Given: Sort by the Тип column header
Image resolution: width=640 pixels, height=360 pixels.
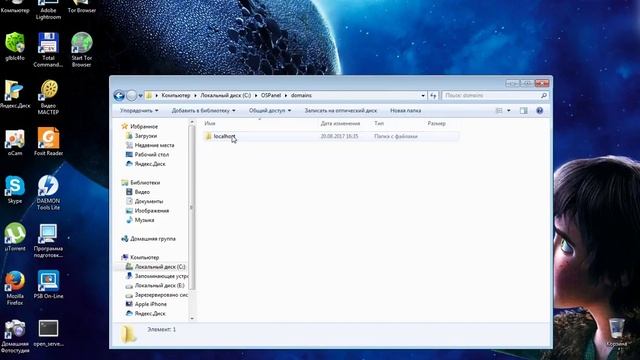Looking at the screenshot, I should (379, 123).
